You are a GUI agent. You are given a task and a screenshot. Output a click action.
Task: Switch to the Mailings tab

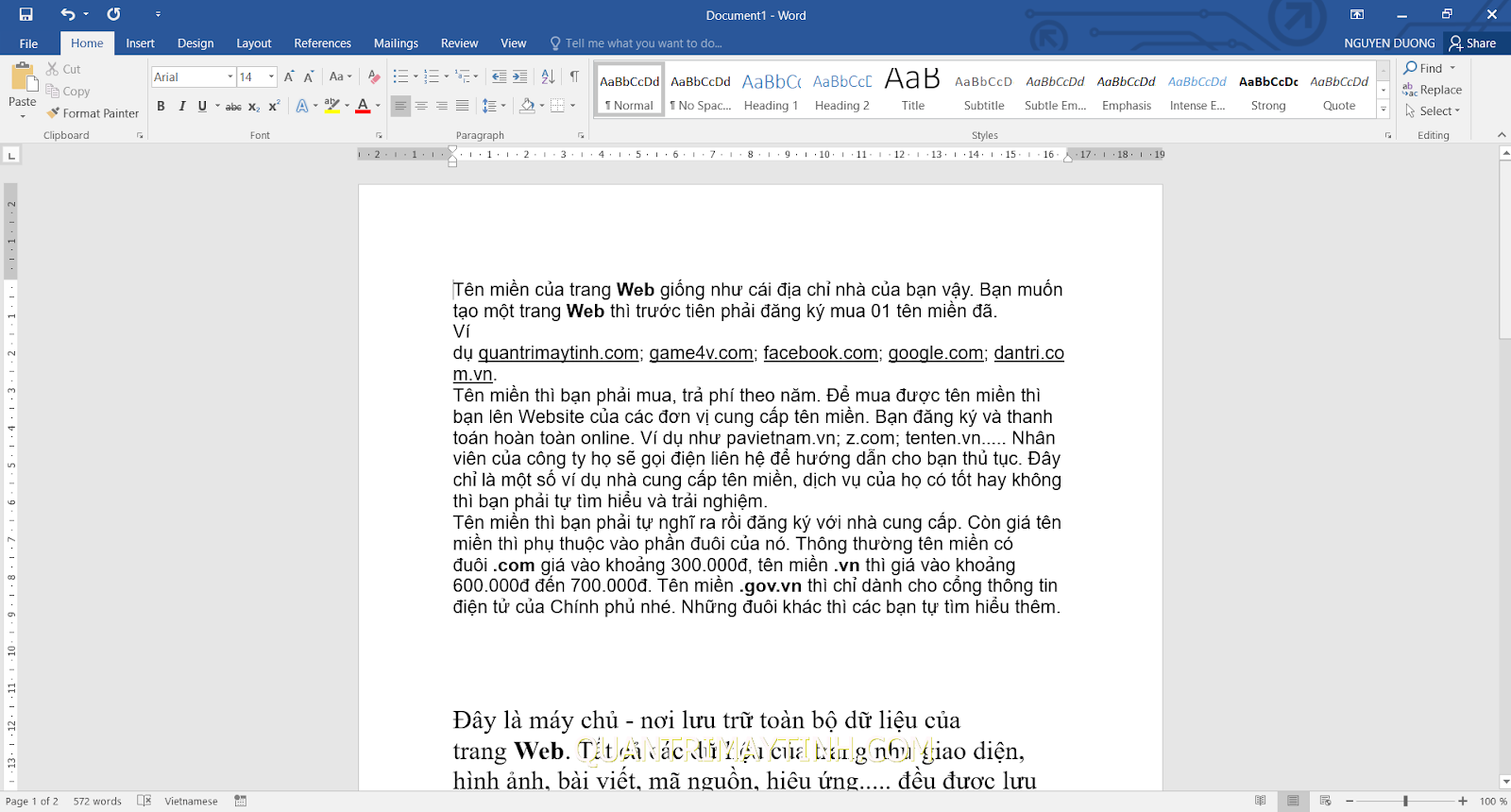pos(396,43)
